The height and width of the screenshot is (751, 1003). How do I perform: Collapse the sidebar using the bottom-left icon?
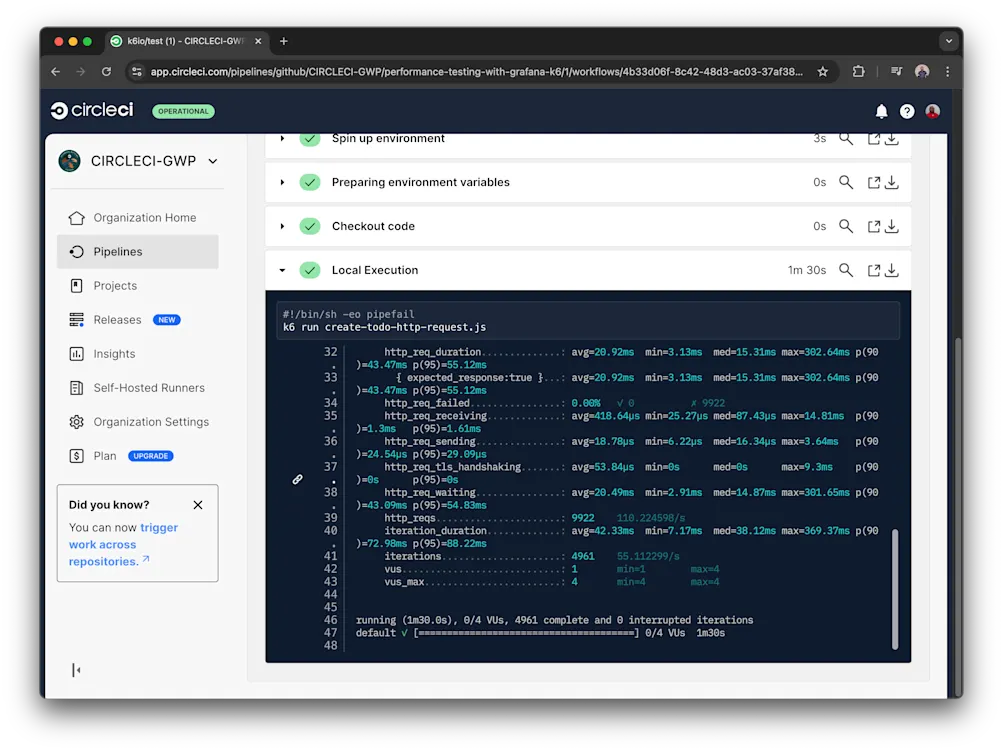[x=76, y=669]
